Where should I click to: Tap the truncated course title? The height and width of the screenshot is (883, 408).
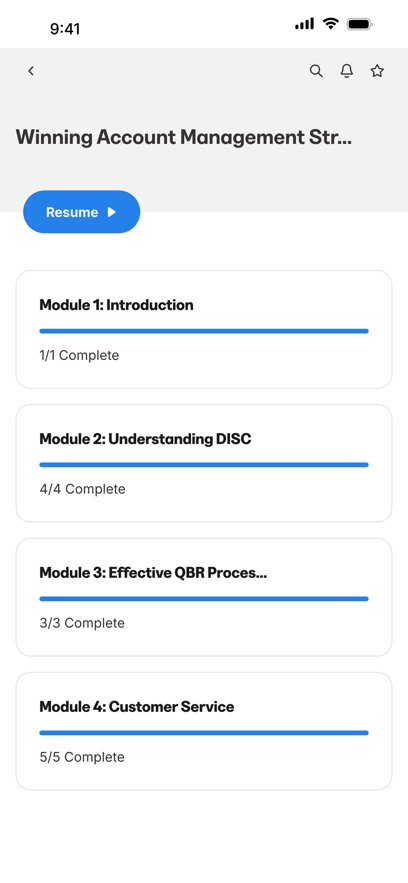pos(183,137)
